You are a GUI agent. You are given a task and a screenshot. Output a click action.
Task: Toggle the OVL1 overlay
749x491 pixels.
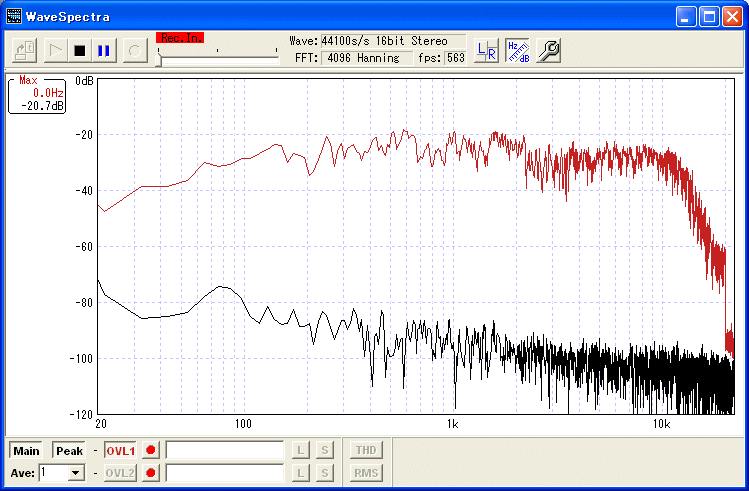(x=120, y=451)
